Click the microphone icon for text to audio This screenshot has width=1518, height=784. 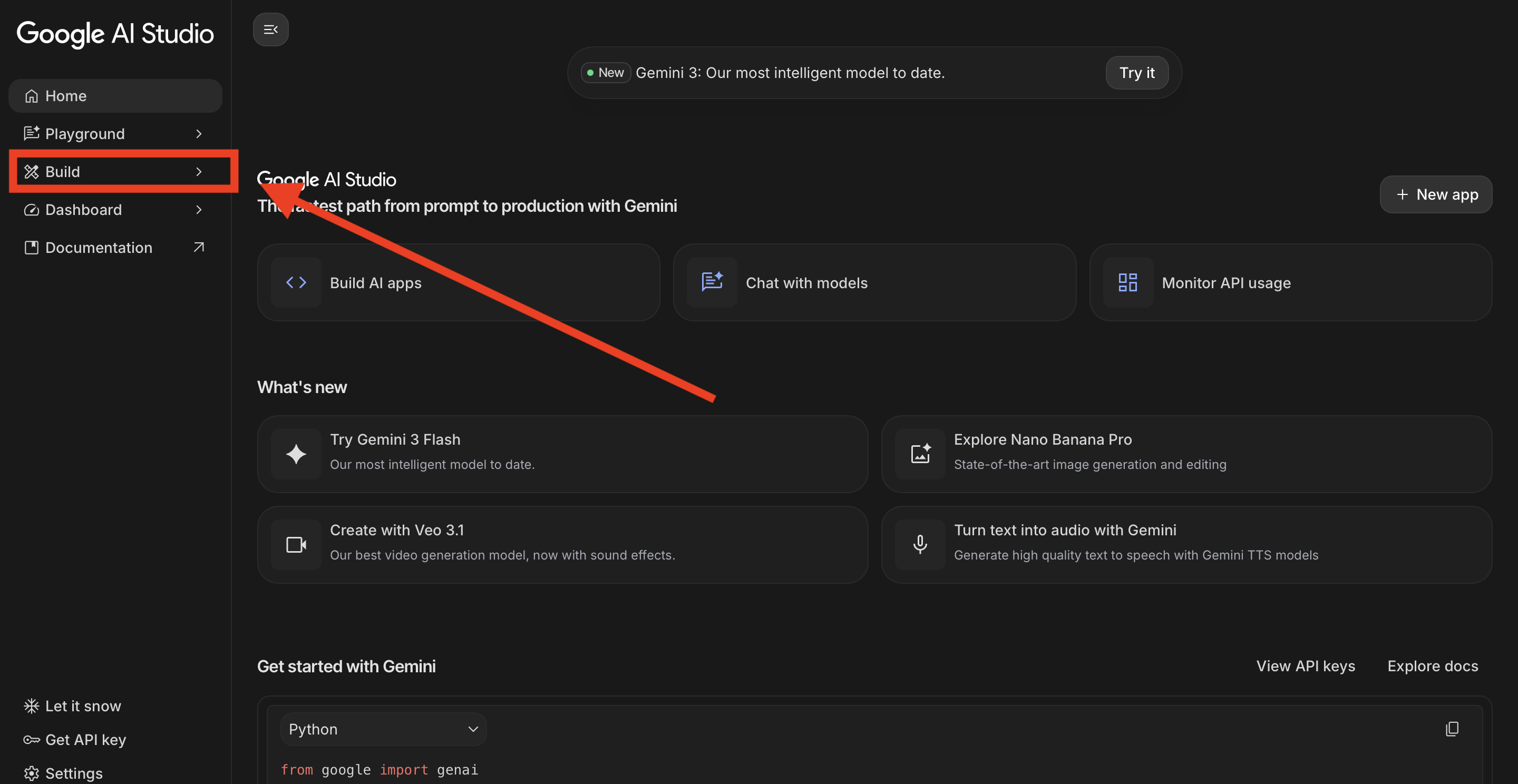point(920,545)
